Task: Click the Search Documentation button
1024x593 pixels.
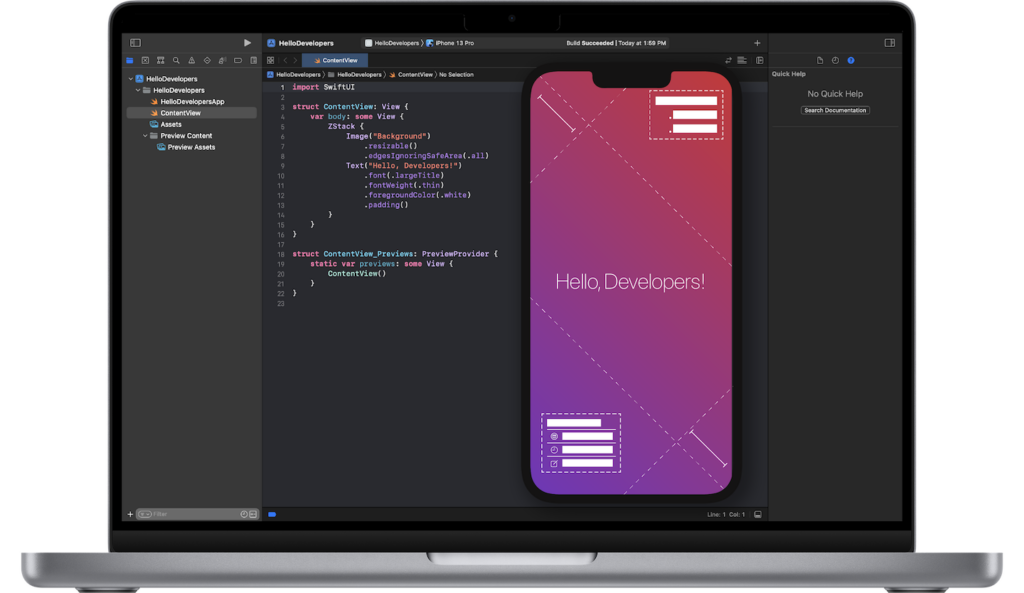Action: coord(834,110)
